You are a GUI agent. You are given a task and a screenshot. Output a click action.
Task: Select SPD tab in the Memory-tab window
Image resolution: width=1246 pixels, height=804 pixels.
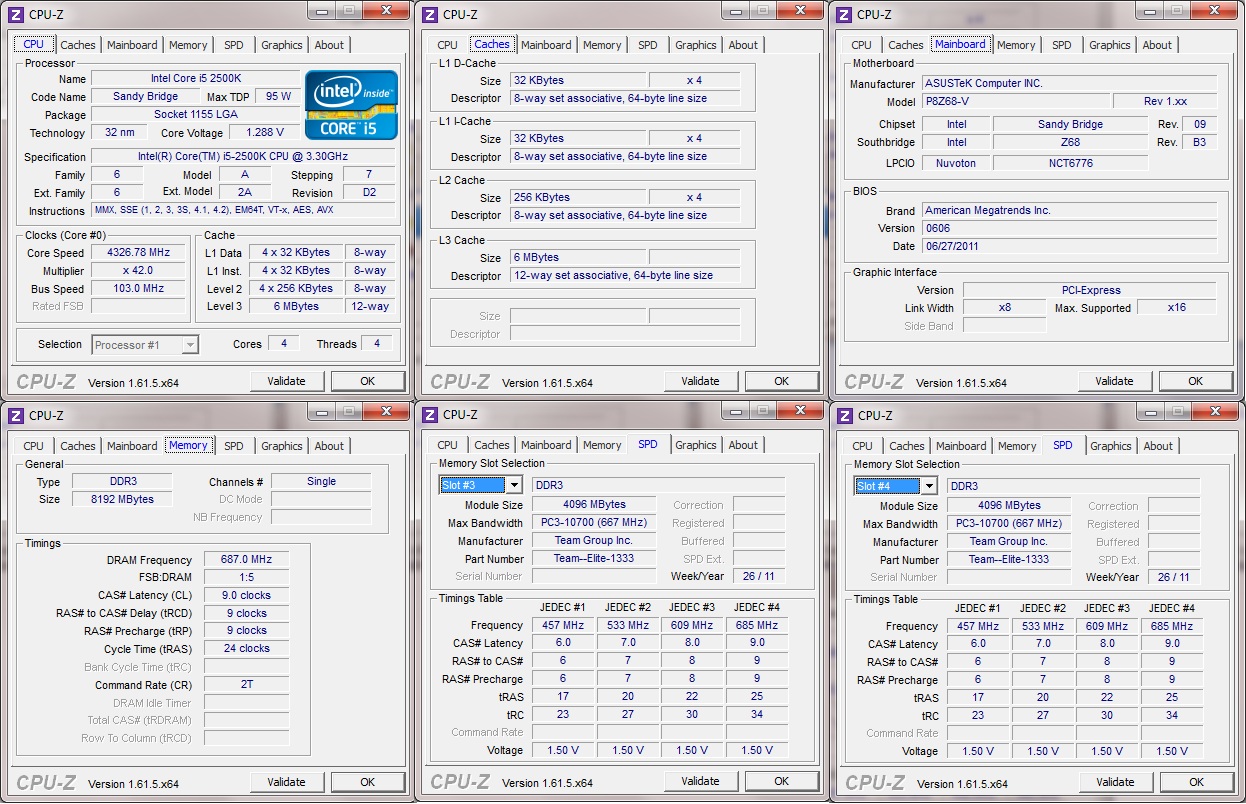[x=234, y=446]
